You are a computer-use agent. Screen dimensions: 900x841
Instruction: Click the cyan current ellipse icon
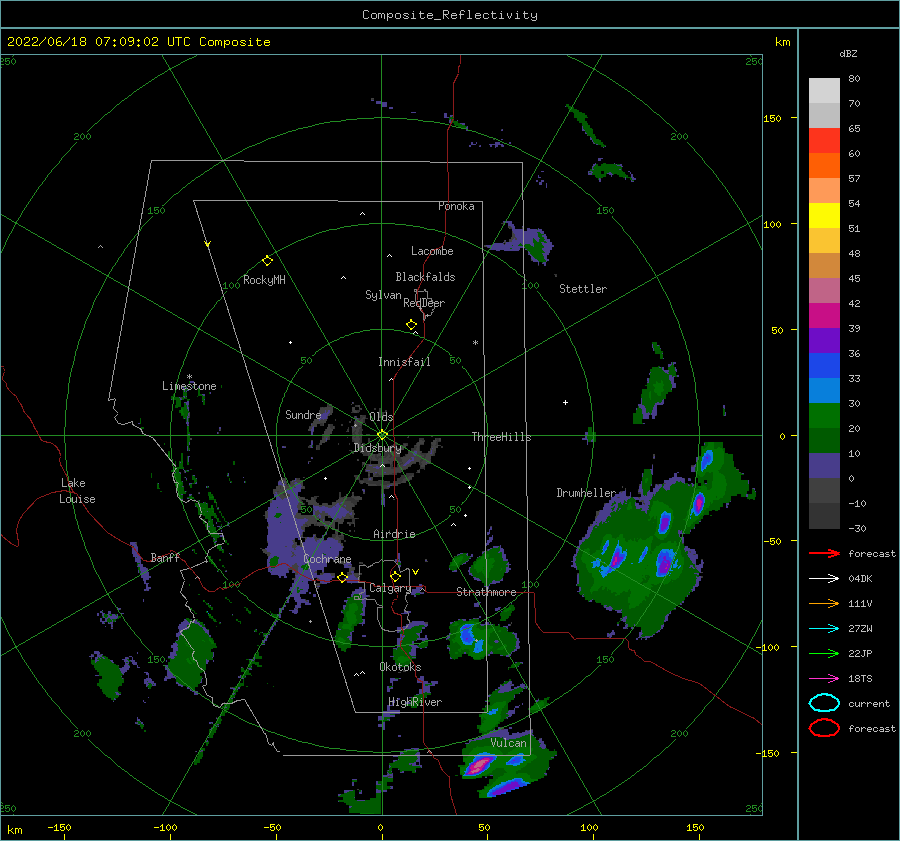[824, 703]
